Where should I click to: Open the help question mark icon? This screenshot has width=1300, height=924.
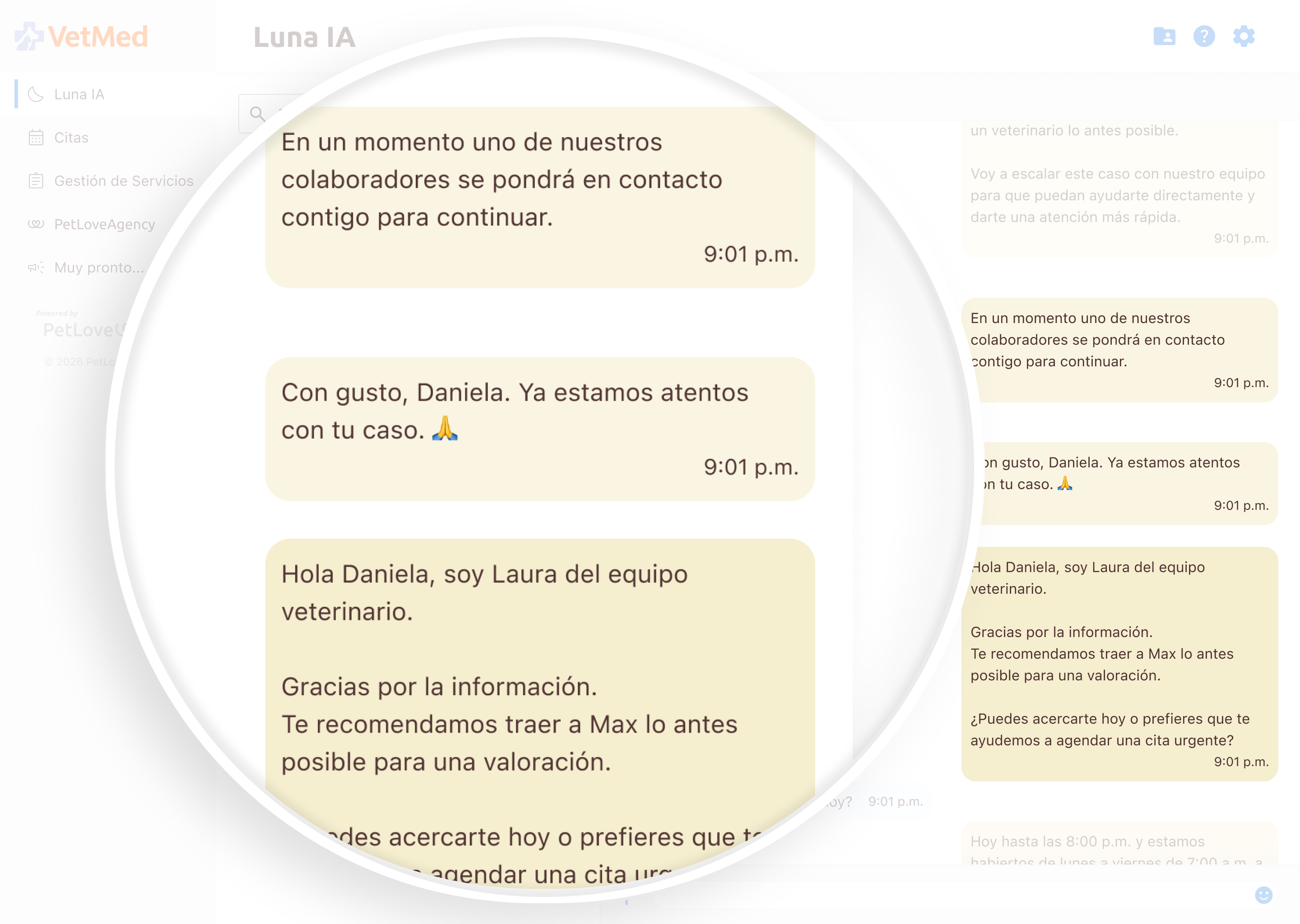[1204, 37]
